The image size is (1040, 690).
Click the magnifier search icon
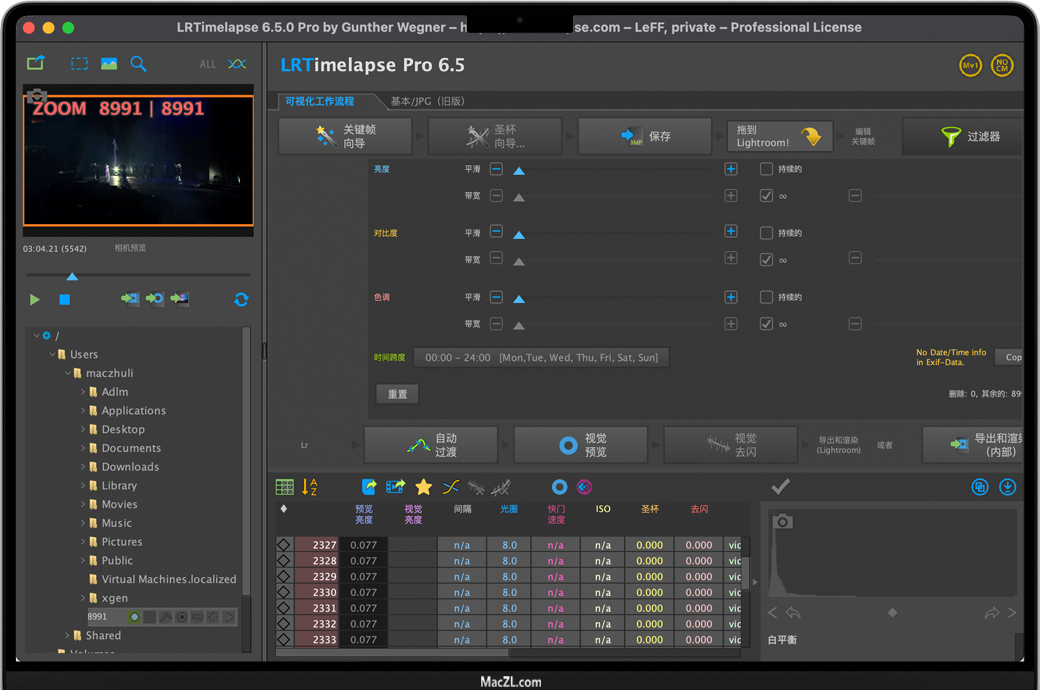click(x=138, y=64)
